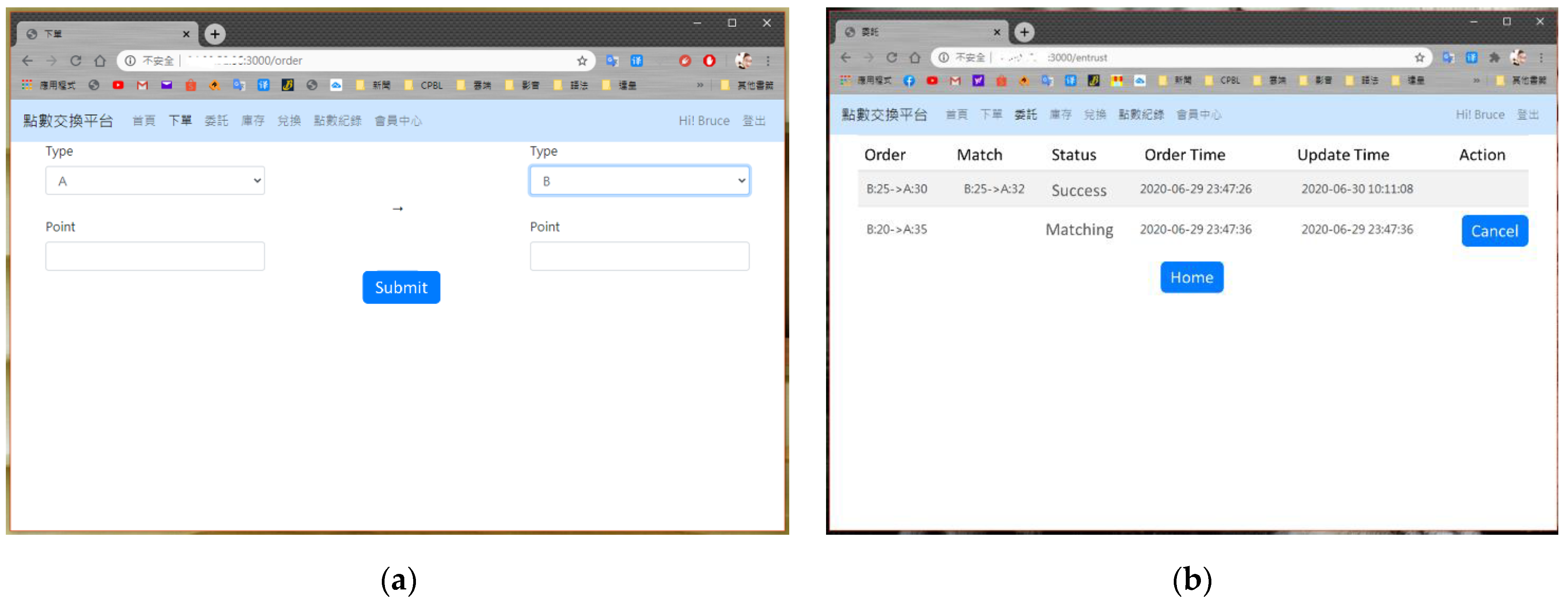Click reload button in left browser window
Screen dimensions: 1568x603
[x=76, y=60]
